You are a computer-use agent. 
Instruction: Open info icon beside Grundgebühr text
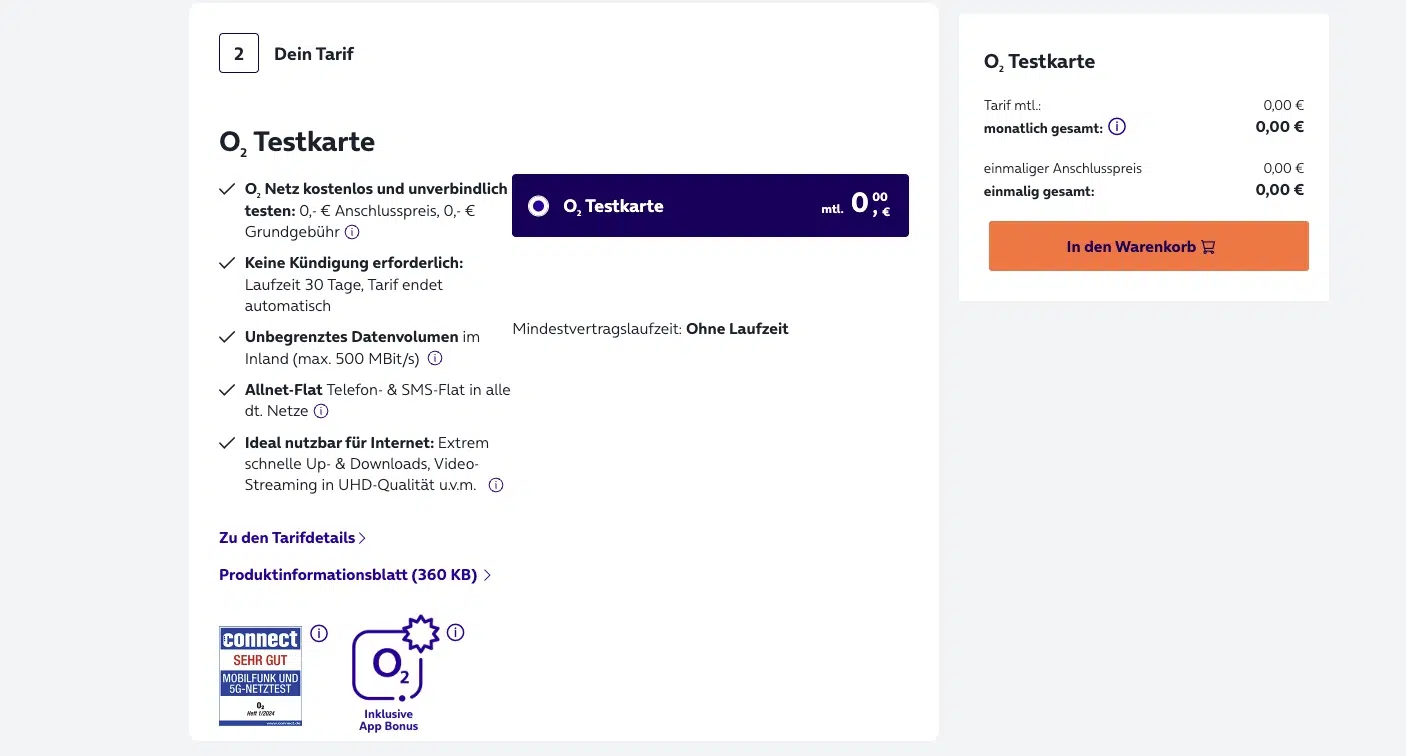pos(352,232)
